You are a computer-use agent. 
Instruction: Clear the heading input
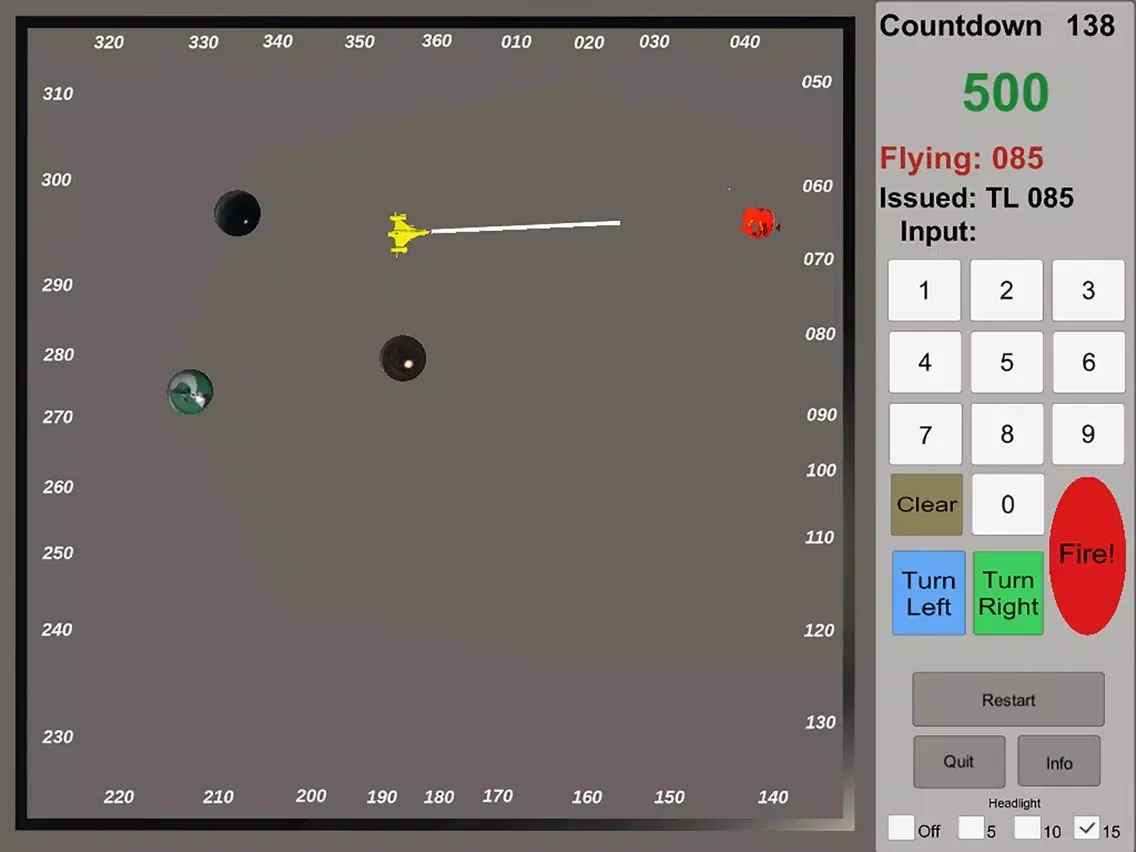(x=927, y=504)
